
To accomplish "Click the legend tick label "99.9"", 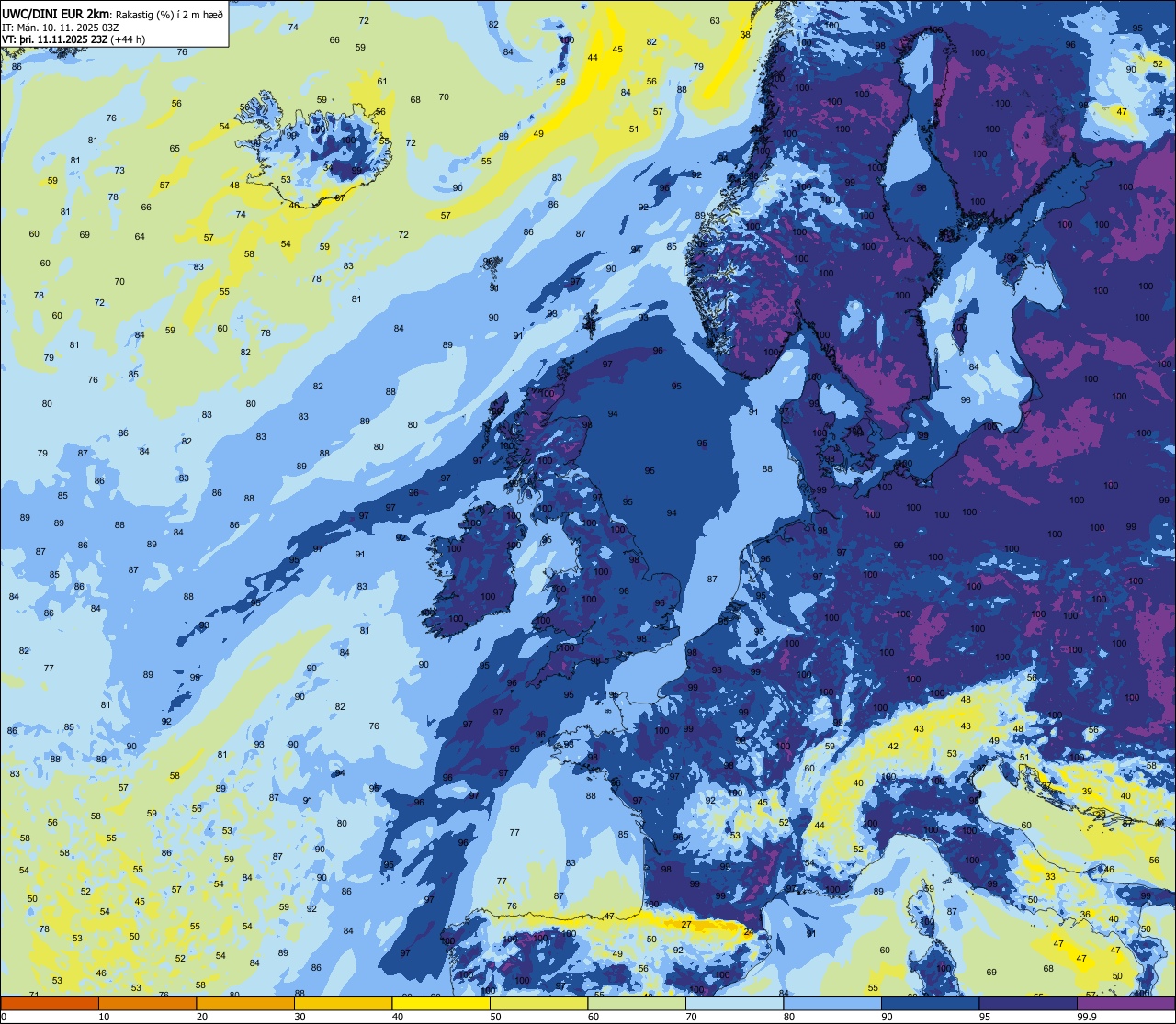I will point(1088,1017).
